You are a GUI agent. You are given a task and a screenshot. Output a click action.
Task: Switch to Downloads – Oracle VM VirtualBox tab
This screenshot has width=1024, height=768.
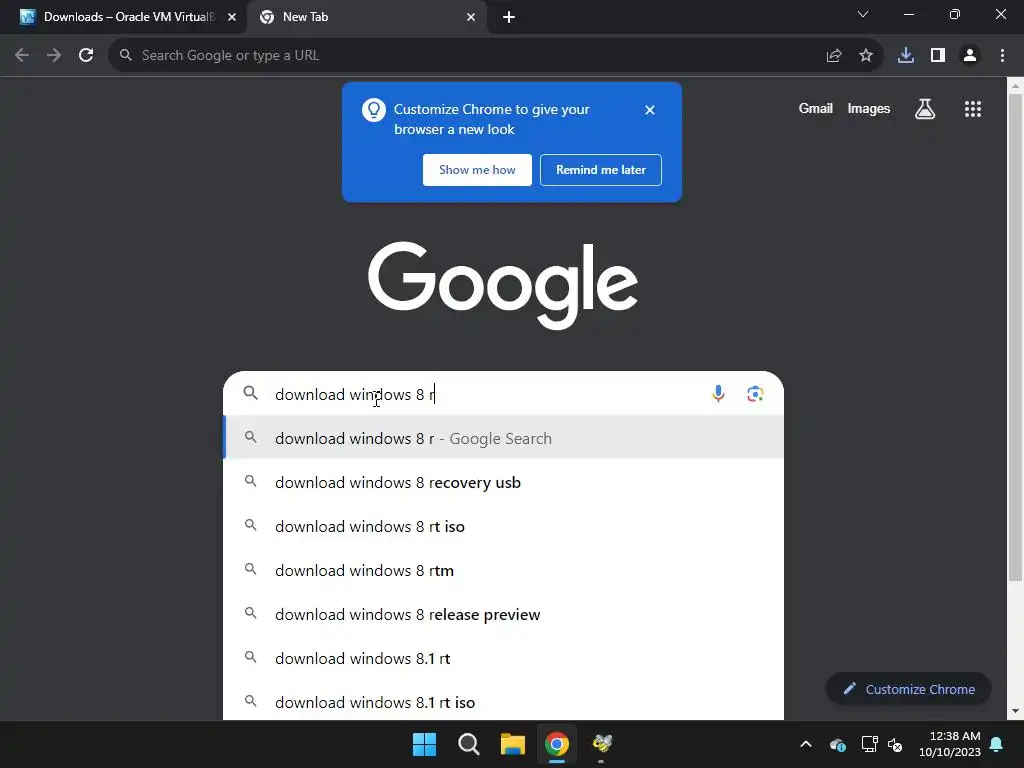click(124, 17)
